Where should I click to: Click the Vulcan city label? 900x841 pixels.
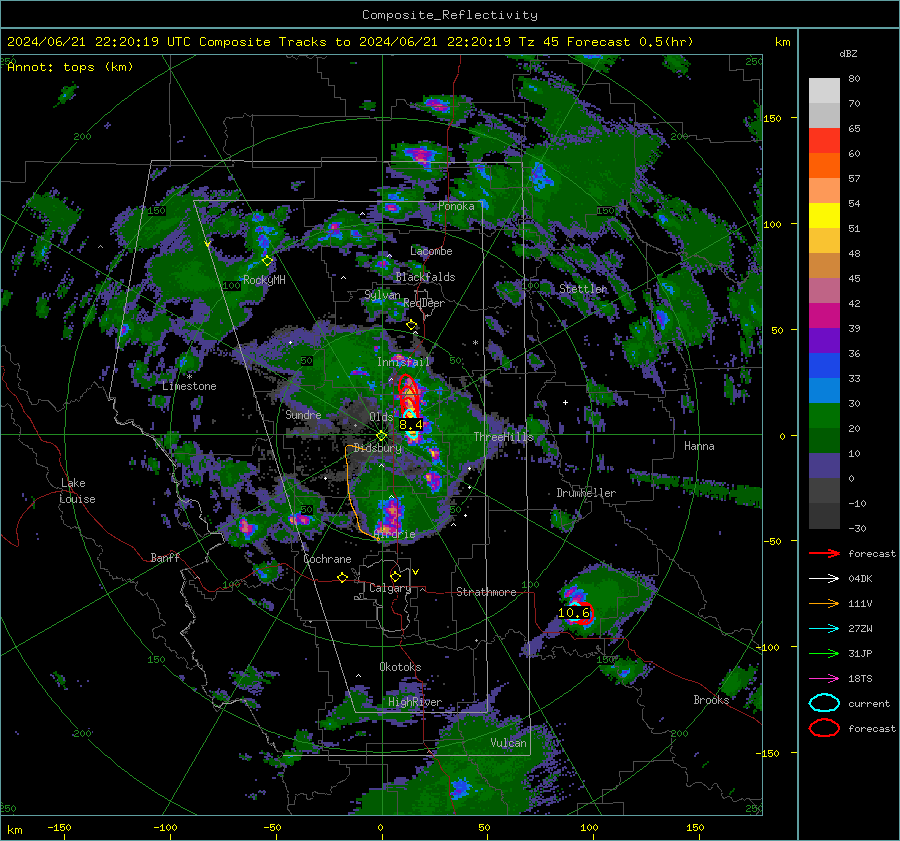coord(509,743)
